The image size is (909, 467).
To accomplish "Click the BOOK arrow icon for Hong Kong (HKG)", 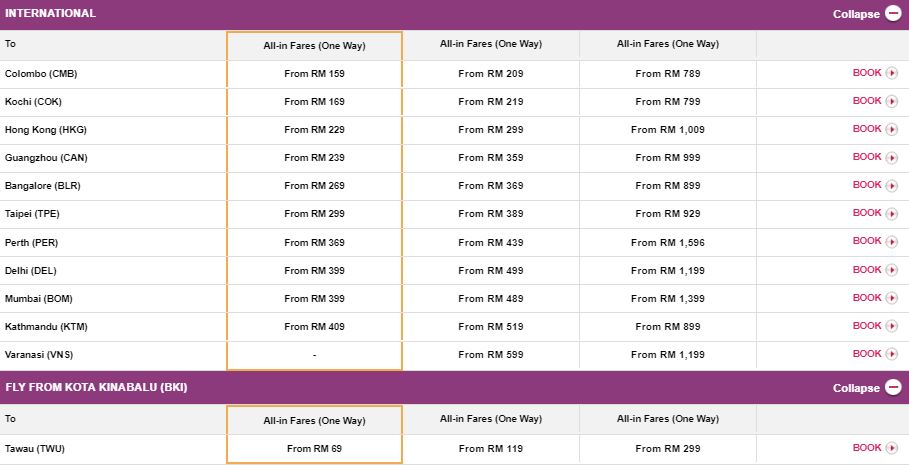I will click(x=892, y=129).
